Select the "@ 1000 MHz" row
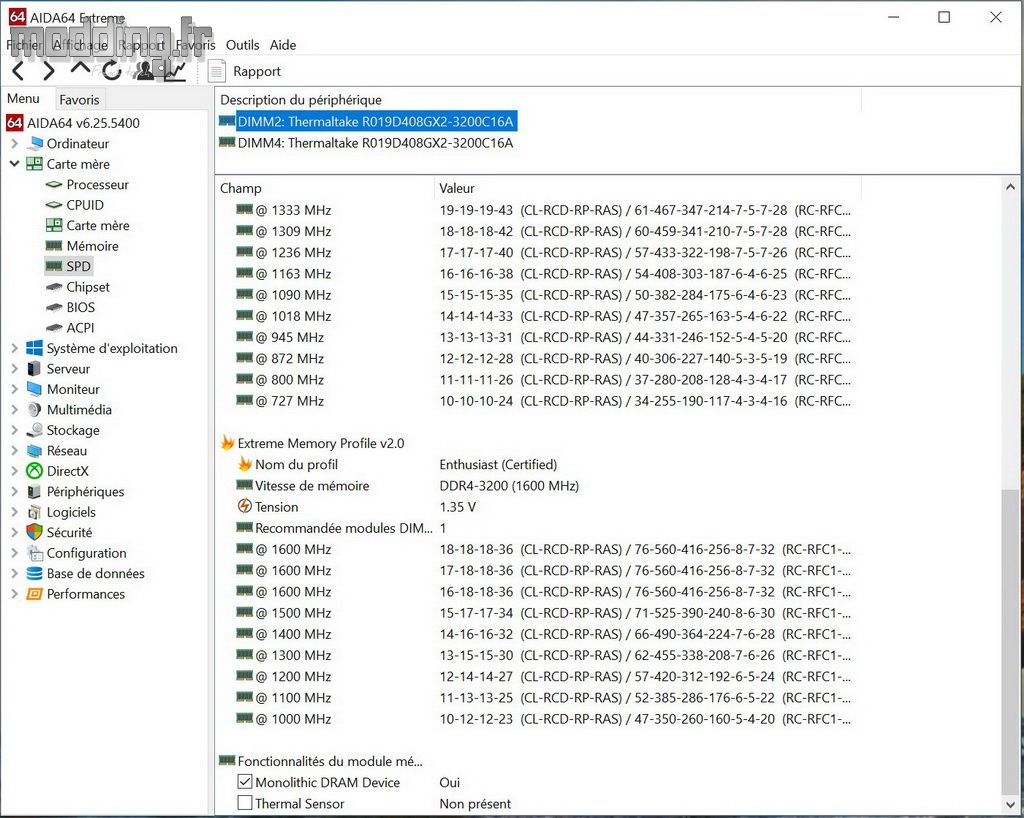Viewport: 1024px width, 818px height. tap(543, 719)
